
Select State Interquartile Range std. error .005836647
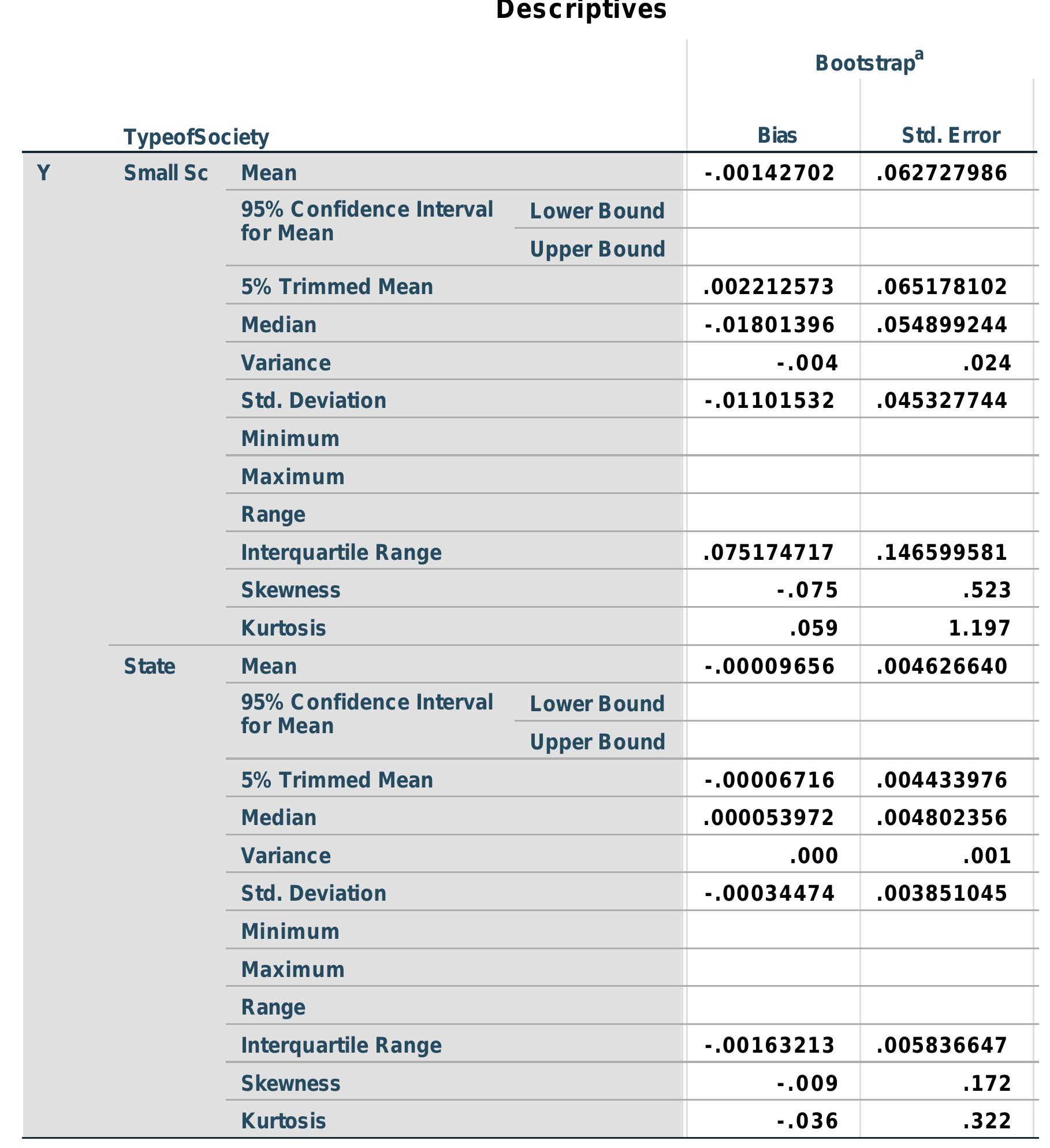[941, 1046]
